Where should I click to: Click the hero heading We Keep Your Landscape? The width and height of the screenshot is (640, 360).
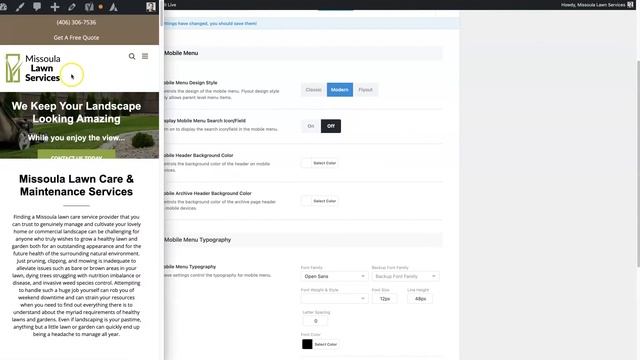(x=76, y=112)
